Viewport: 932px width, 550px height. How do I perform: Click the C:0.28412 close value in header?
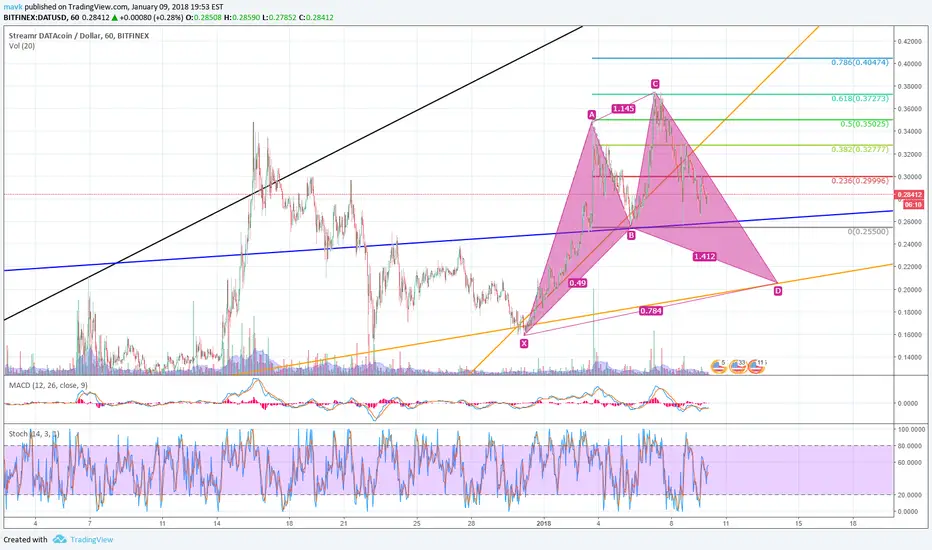tap(316, 18)
